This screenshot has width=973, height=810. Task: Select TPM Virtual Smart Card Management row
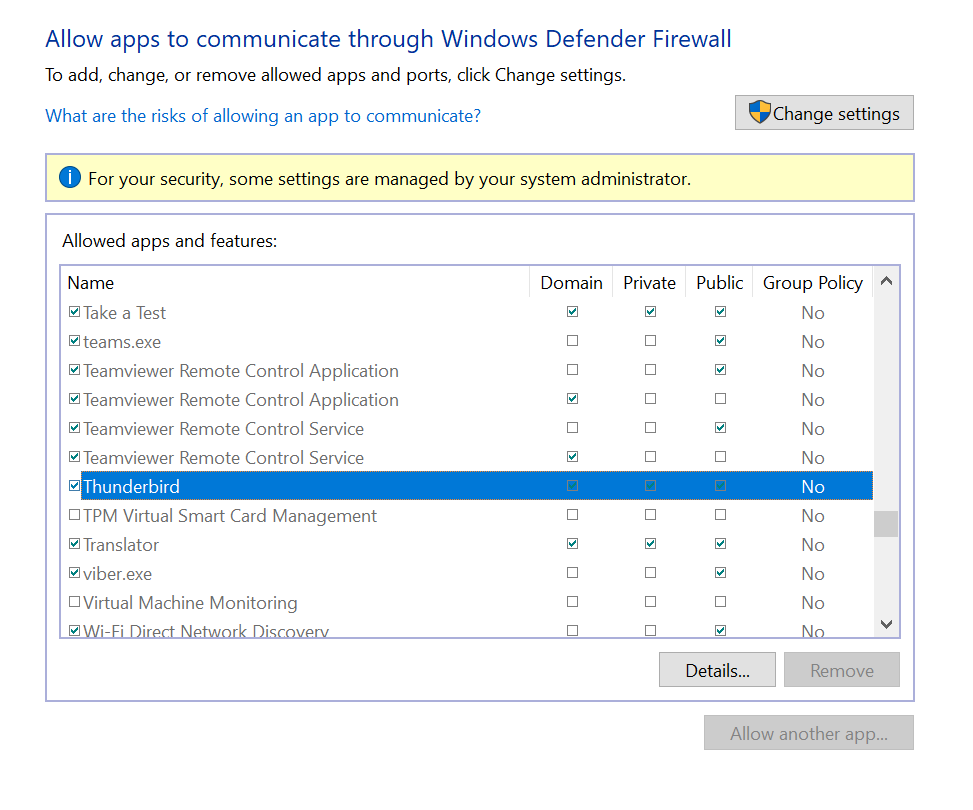467,515
